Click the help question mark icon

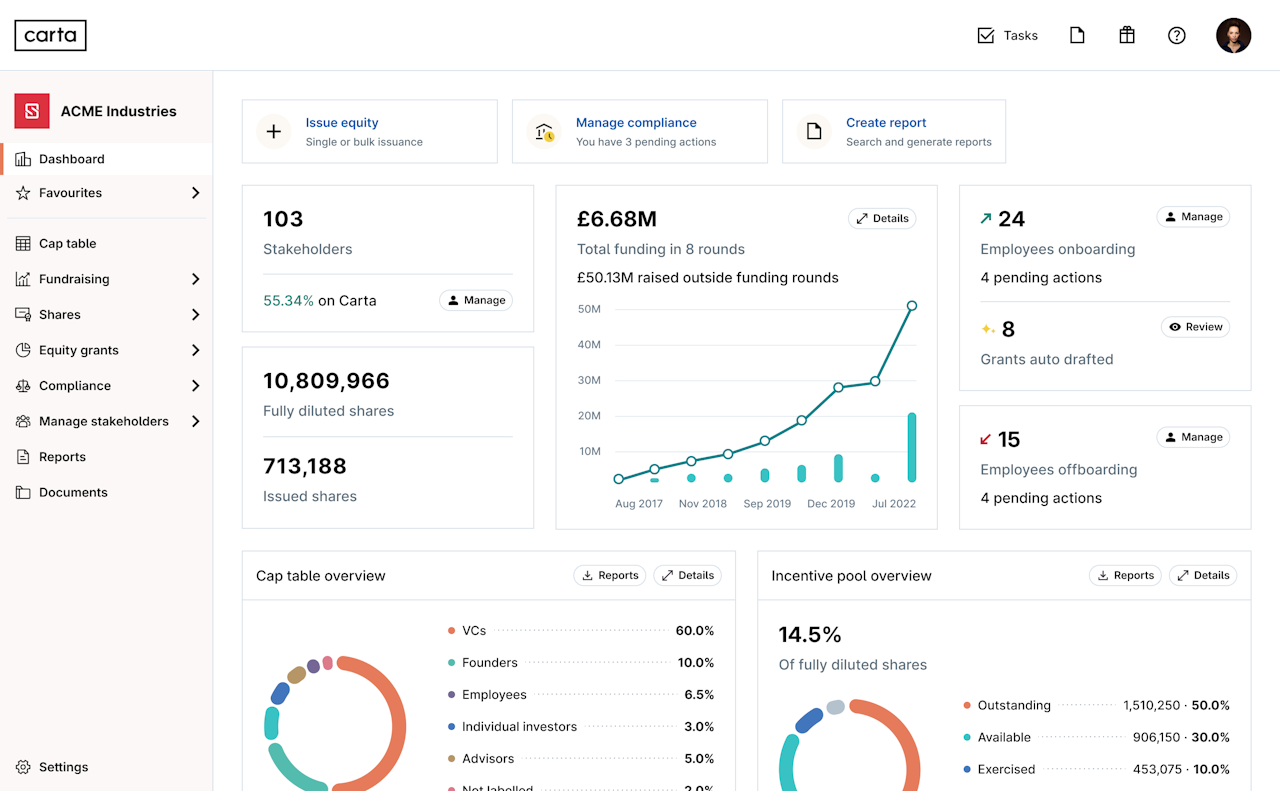pyautogui.click(x=1177, y=35)
